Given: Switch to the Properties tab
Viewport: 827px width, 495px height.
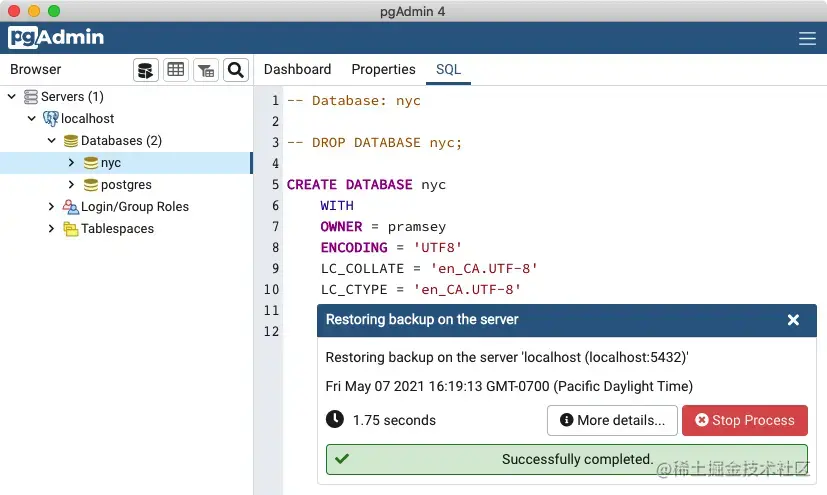Looking at the screenshot, I should pyautogui.click(x=383, y=70).
